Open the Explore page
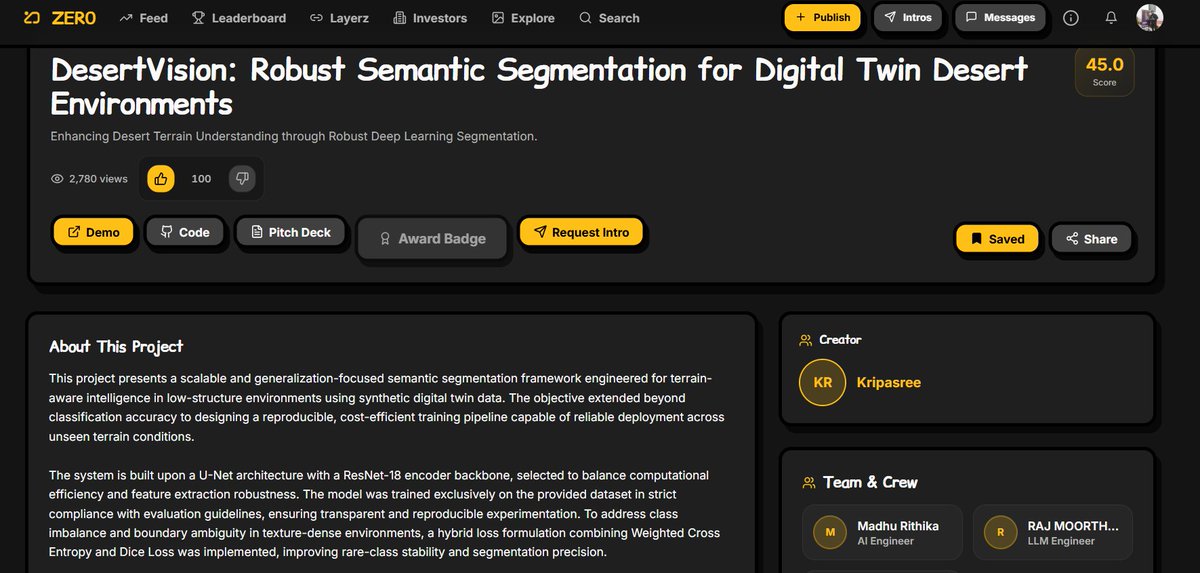 point(523,18)
